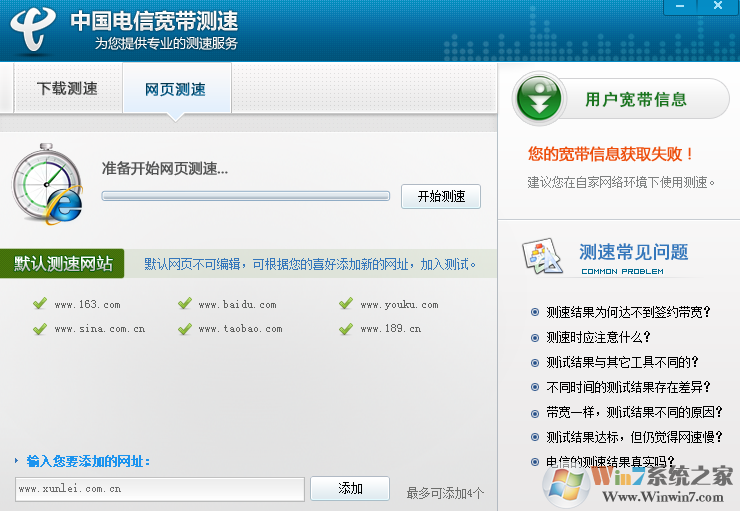Toggle the checkmark for www.youku.com
This screenshot has width=740, height=511.
346,303
